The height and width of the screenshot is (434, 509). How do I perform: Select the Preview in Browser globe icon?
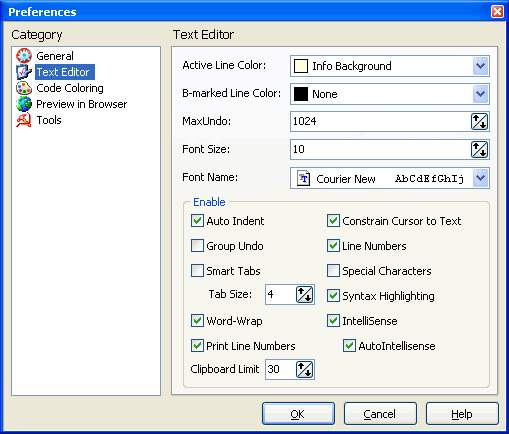(x=24, y=104)
